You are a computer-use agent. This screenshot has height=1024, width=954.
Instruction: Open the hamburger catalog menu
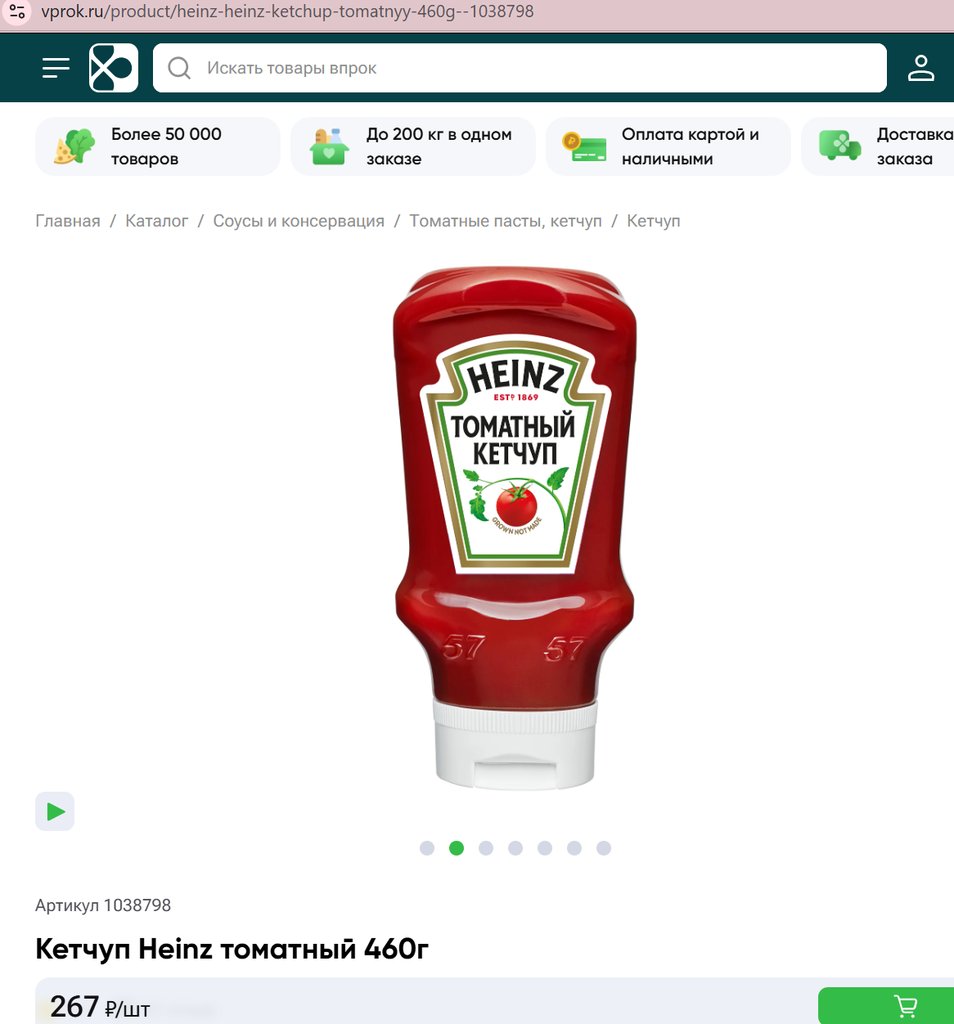coord(56,68)
